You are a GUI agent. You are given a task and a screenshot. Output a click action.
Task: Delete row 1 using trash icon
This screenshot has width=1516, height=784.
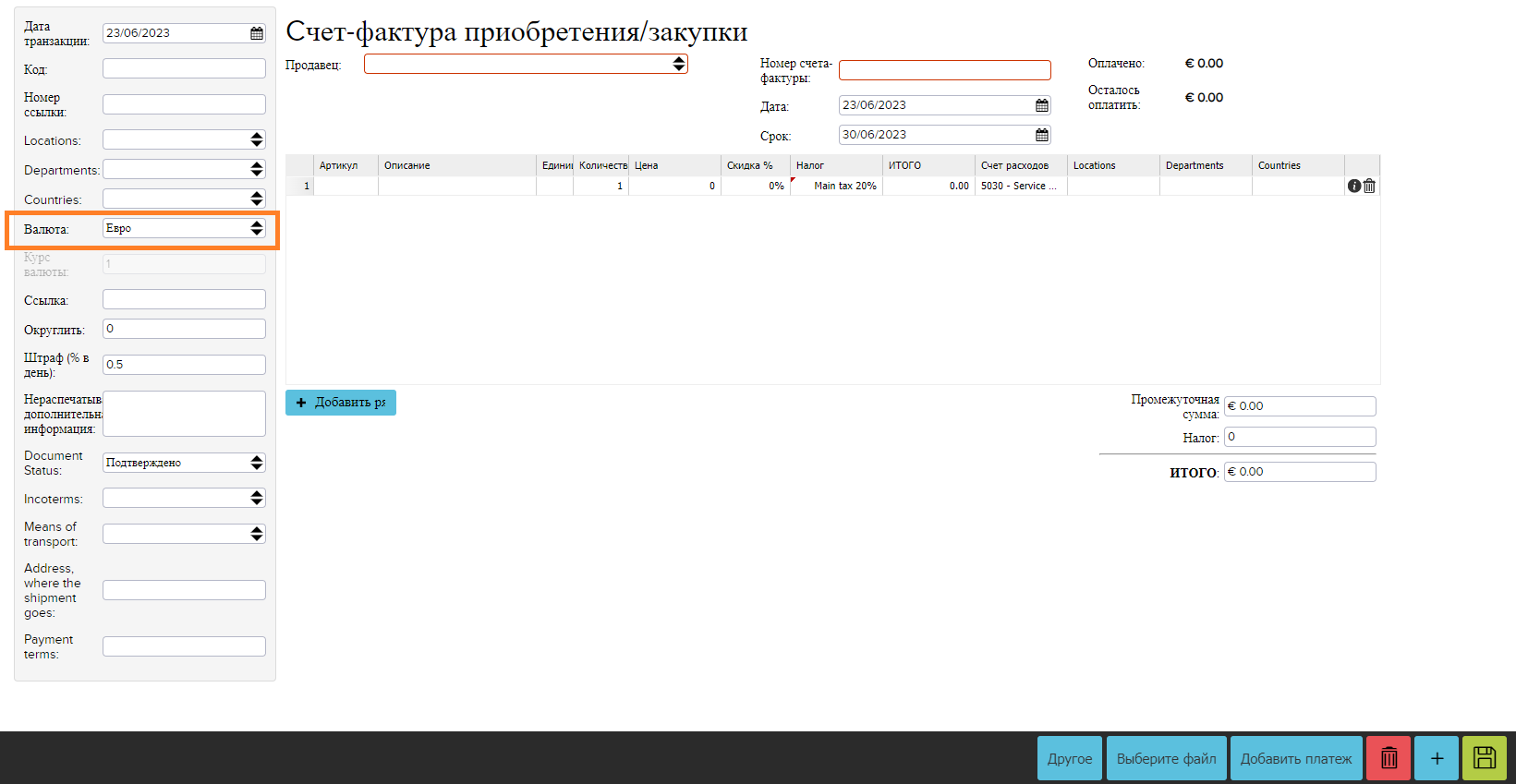click(x=1369, y=186)
